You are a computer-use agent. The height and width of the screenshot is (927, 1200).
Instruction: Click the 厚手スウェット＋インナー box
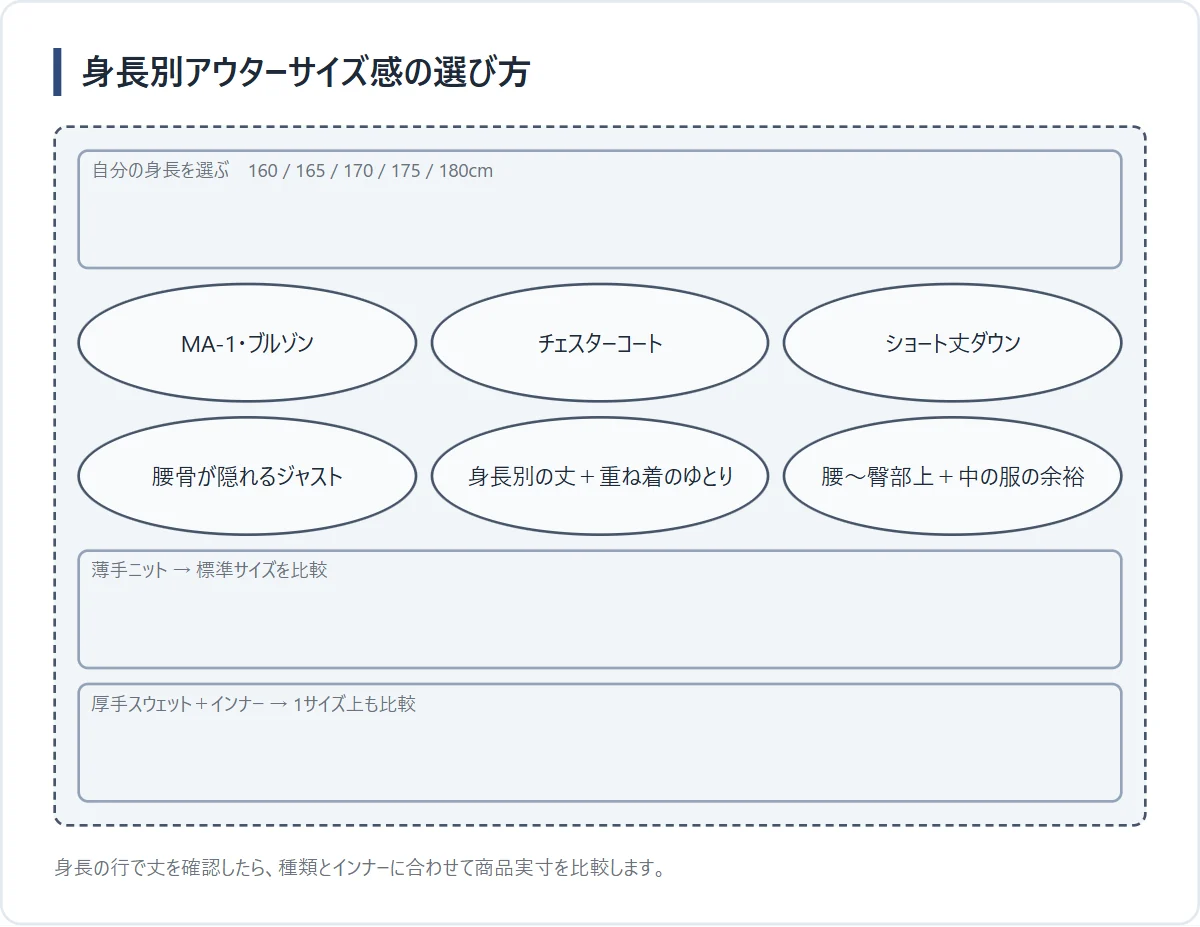600,742
